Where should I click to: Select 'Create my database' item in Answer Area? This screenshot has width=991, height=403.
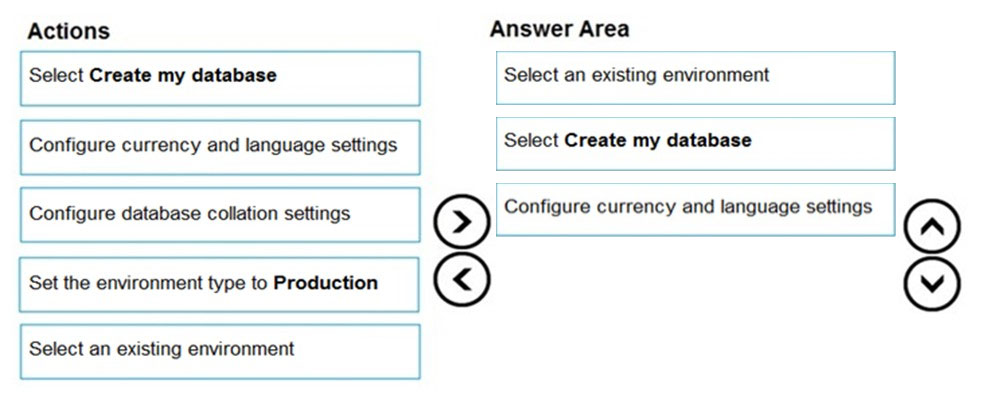[x=695, y=143]
